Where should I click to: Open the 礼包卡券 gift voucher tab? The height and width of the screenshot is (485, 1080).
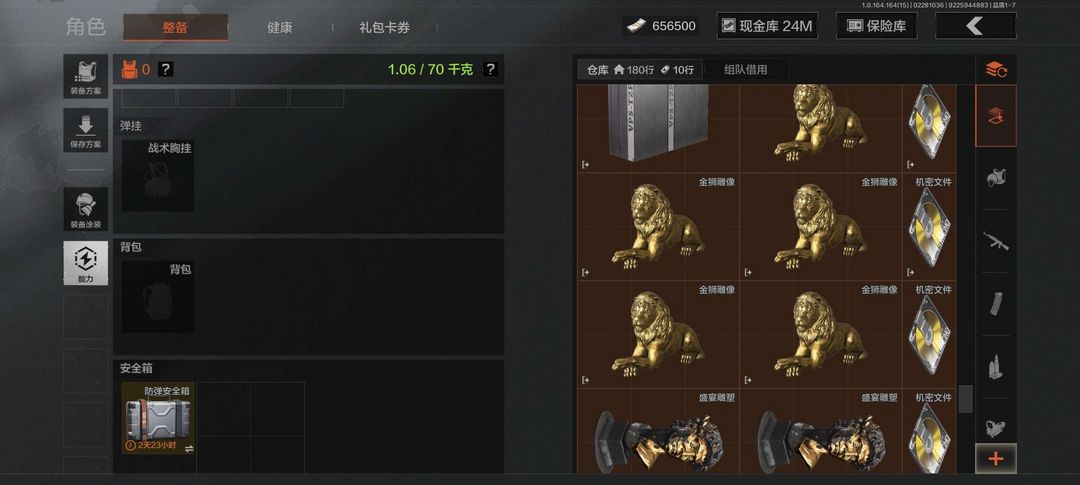pos(384,28)
